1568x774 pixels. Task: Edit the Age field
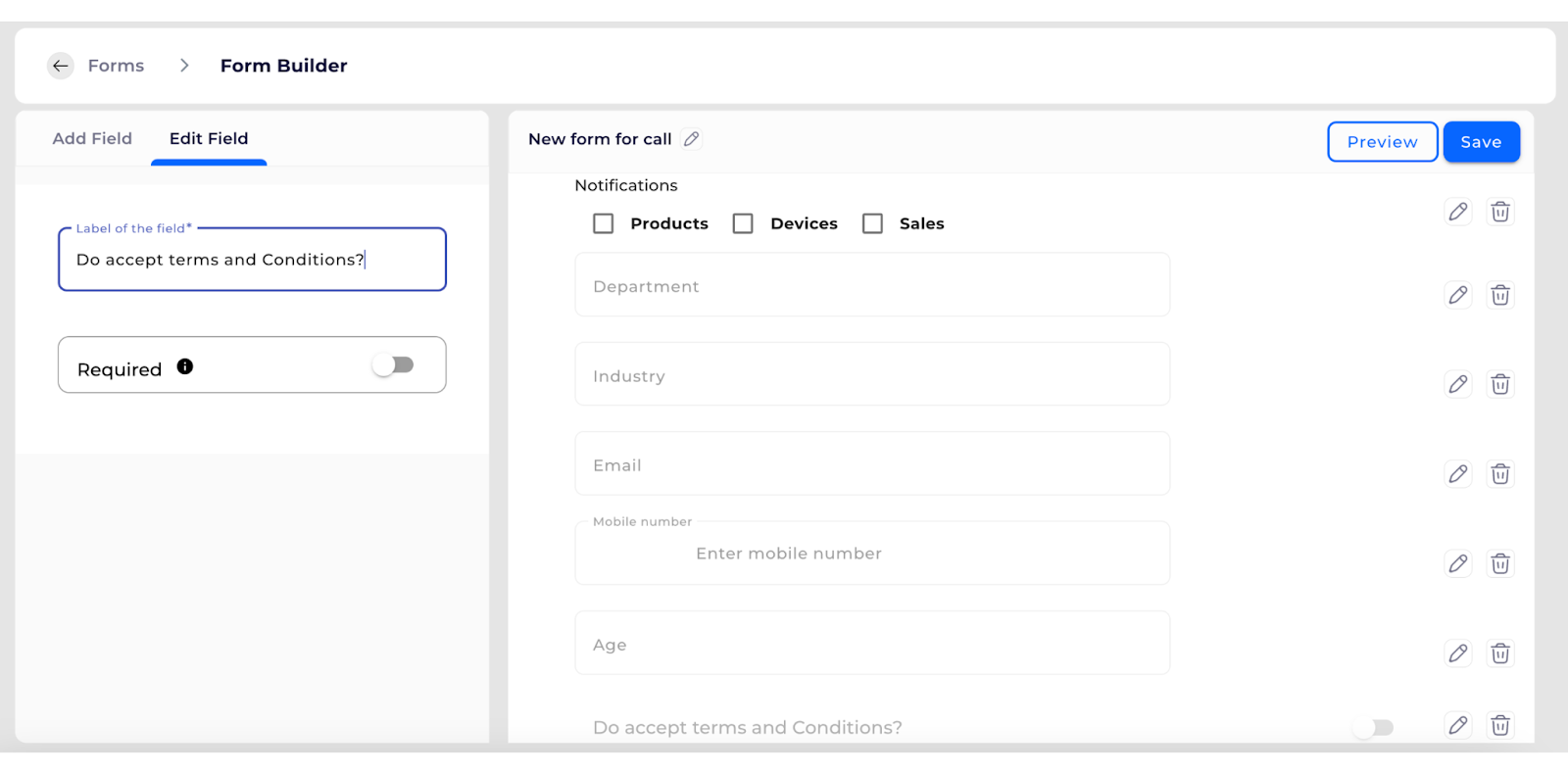tap(1458, 653)
